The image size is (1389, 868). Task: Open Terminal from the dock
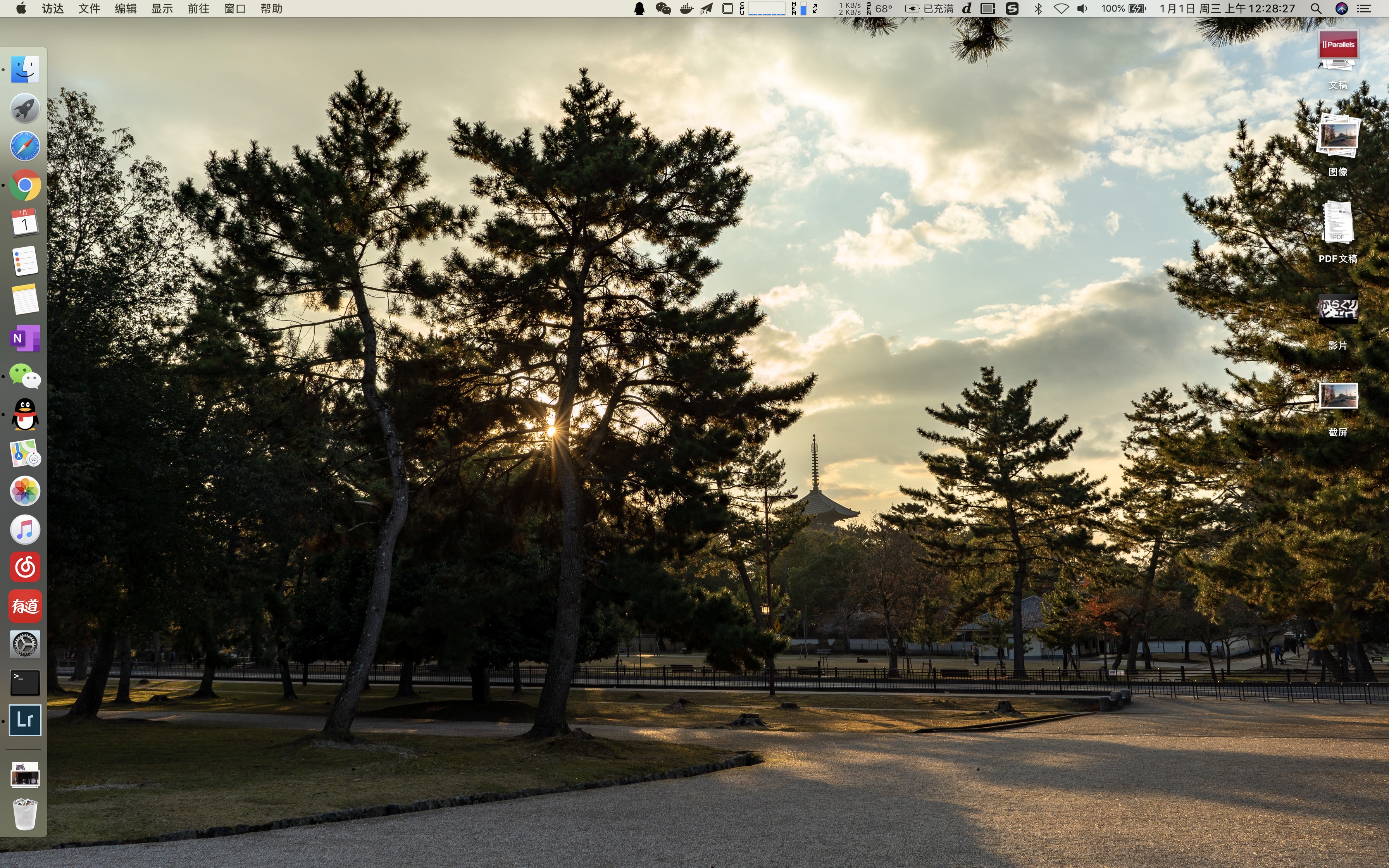(25, 682)
